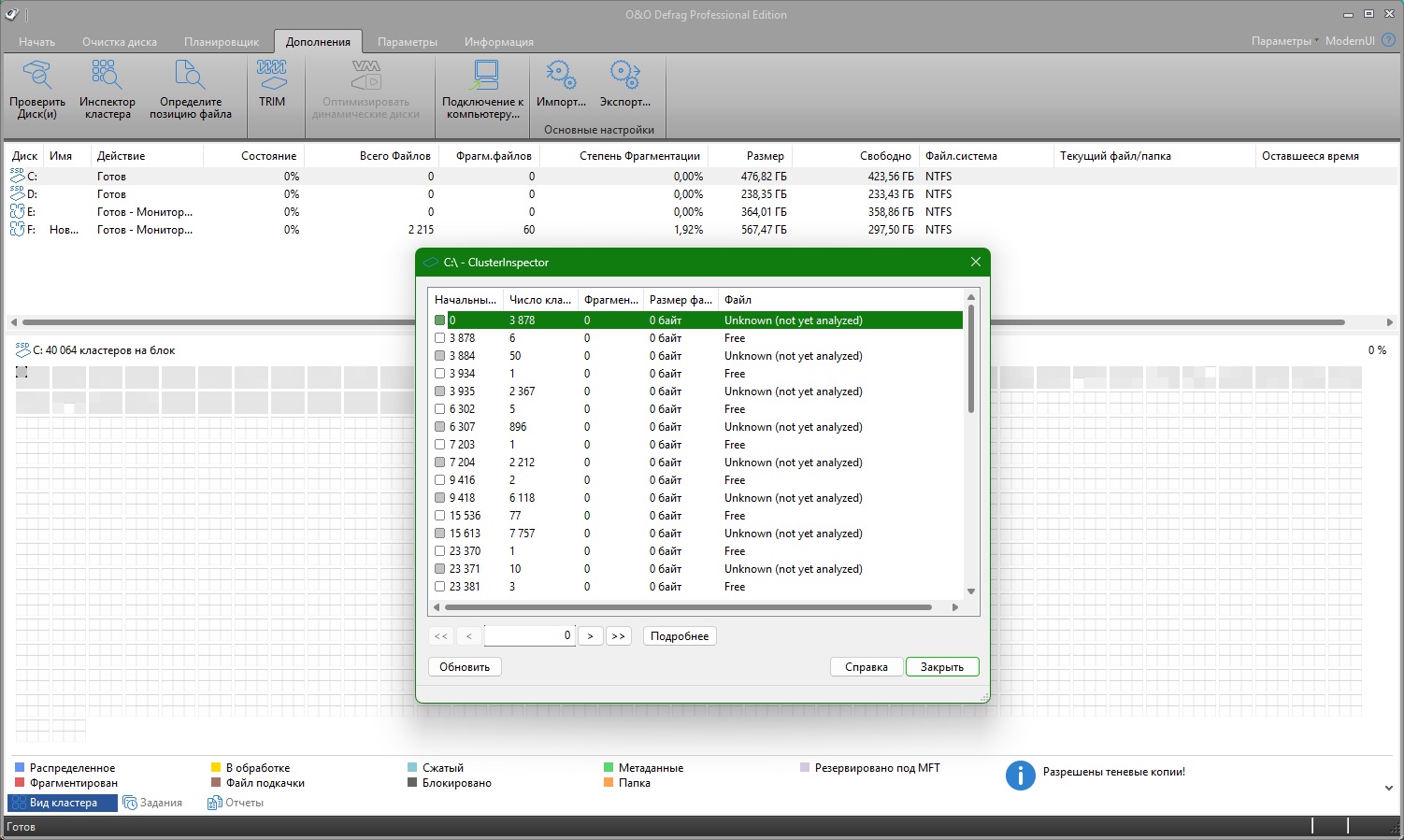Tick the checkbox for cluster 3 878

439,338
